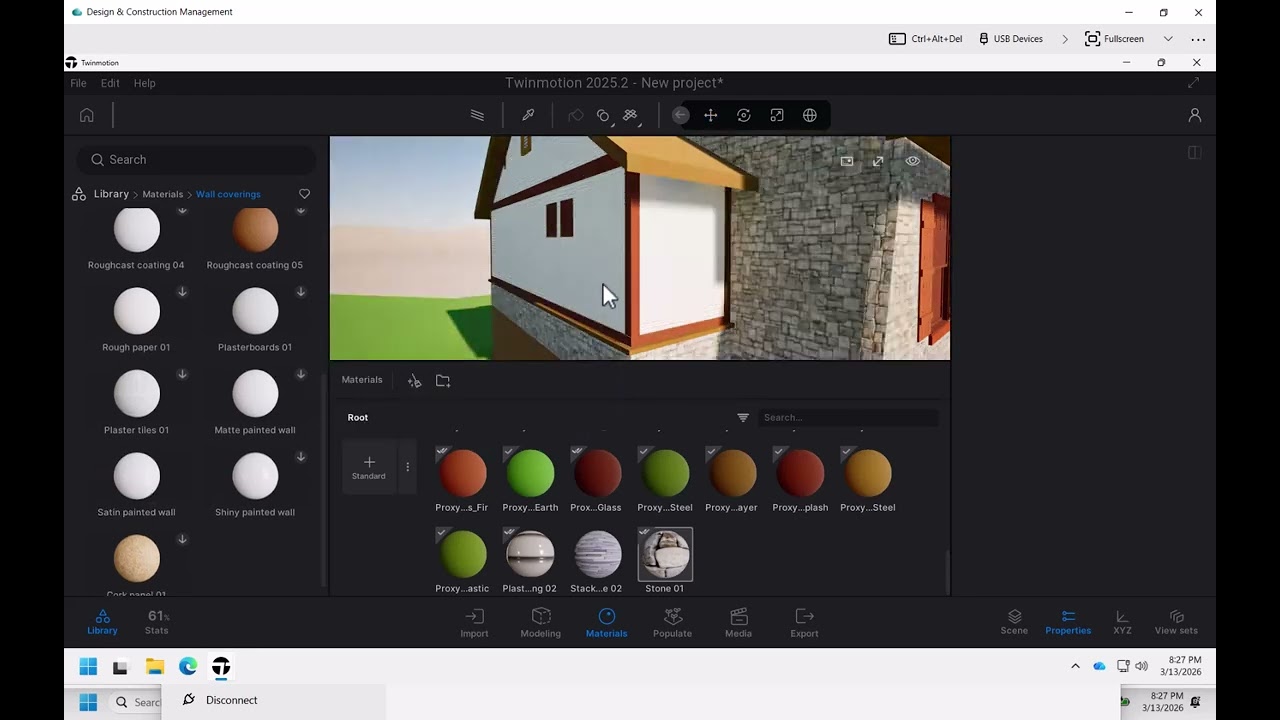Open the Edit menu

pyautogui.click(x=110, y=83)
